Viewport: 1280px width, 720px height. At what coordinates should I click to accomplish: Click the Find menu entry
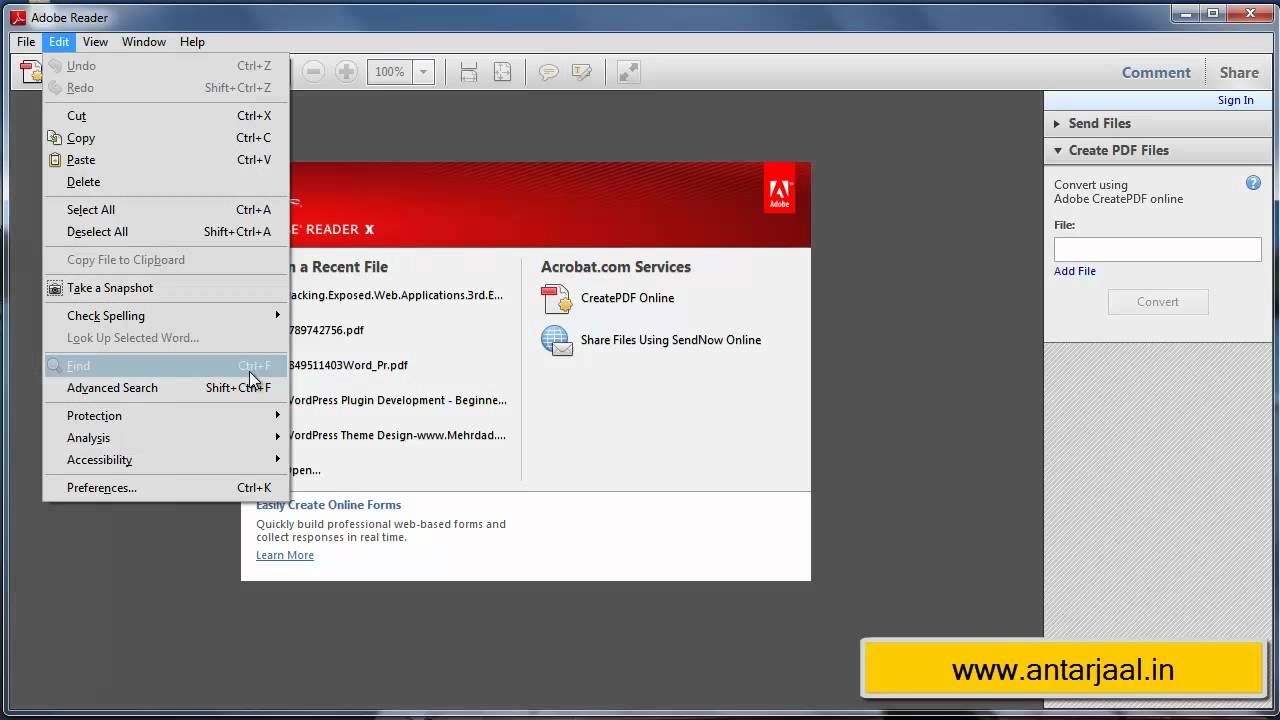(166, 366)
